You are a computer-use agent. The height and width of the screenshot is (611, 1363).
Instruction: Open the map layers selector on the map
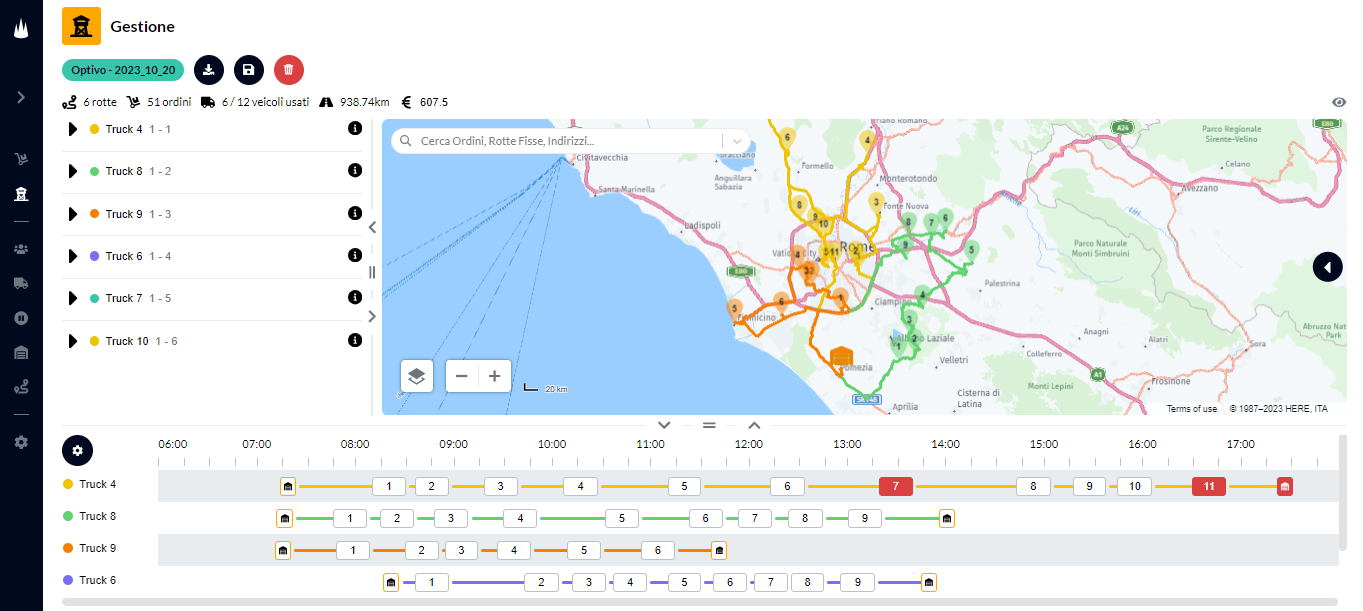point(417,376)
